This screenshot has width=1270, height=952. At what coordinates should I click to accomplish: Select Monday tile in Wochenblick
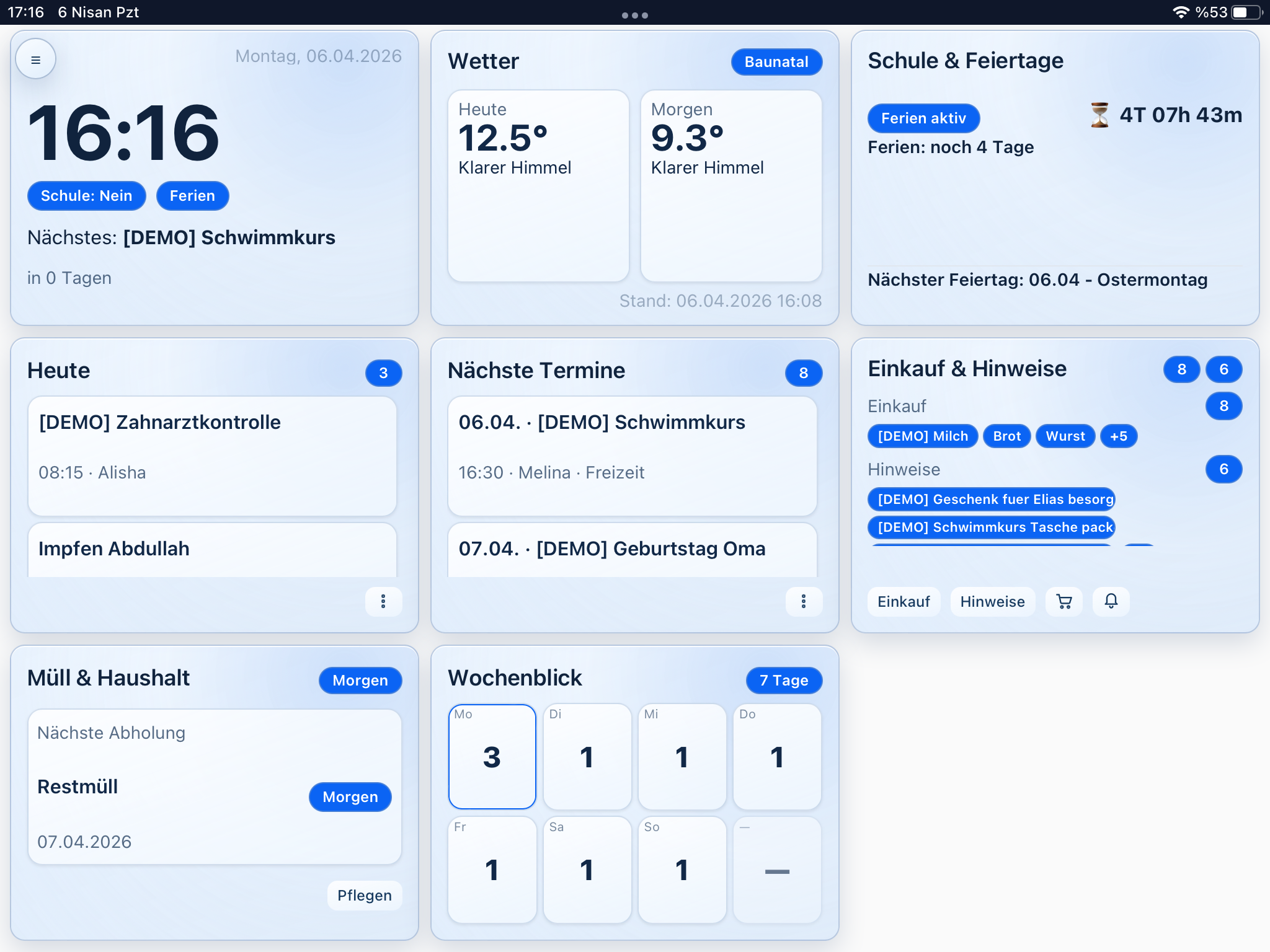click(x=492, y=756)
